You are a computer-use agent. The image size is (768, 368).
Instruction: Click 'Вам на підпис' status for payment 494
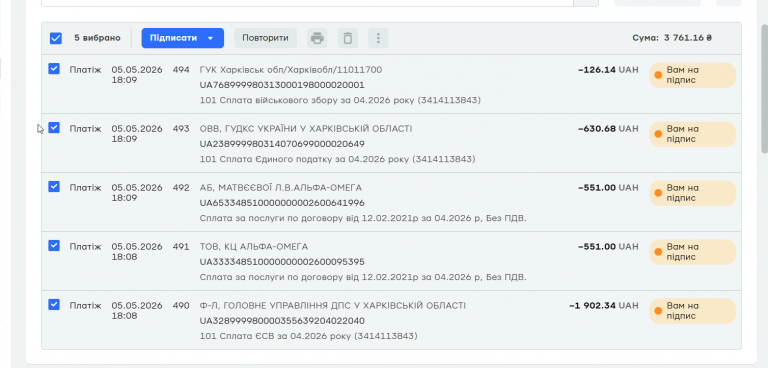point(693,75)
